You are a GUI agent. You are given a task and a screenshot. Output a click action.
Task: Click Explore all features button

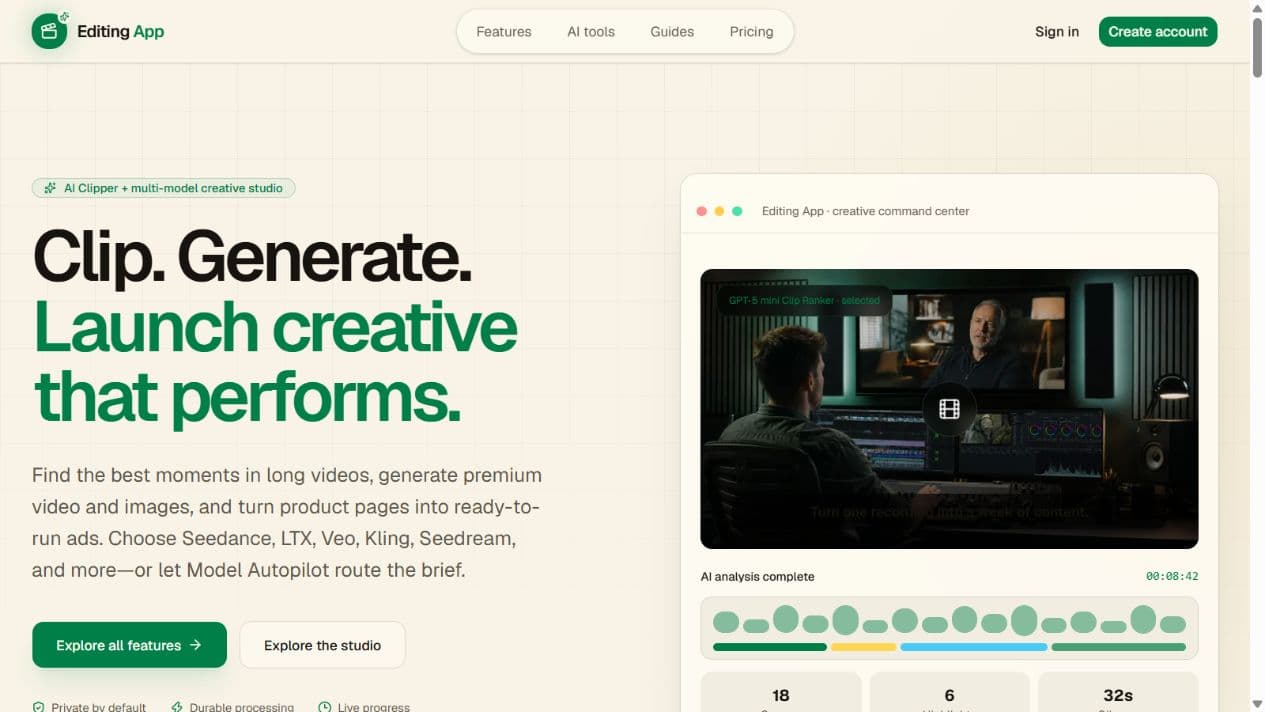[x=129, y=645]
